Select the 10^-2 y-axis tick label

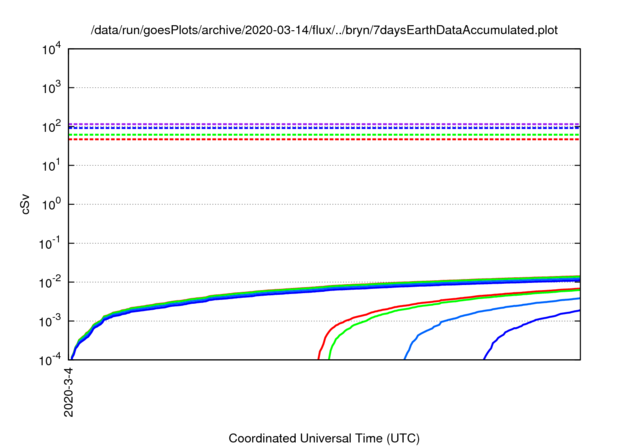click(x=52, y=283)
